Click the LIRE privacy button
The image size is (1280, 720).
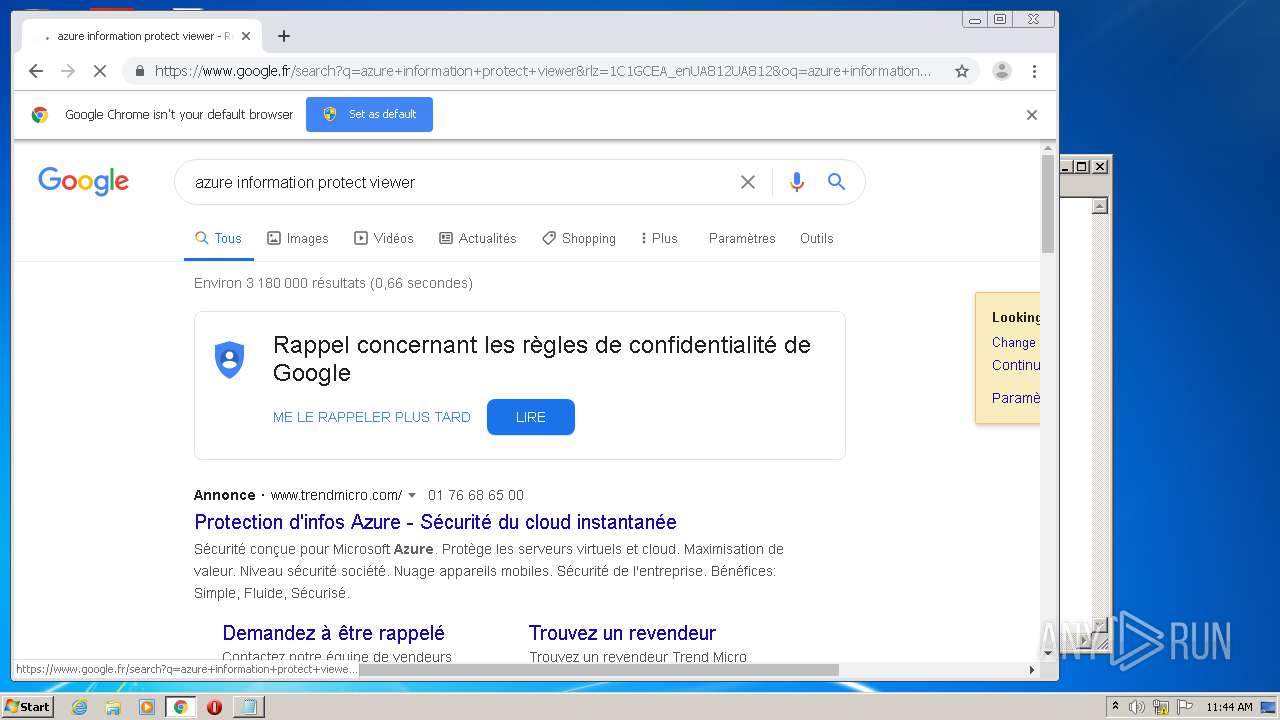[x=531, y=417]
